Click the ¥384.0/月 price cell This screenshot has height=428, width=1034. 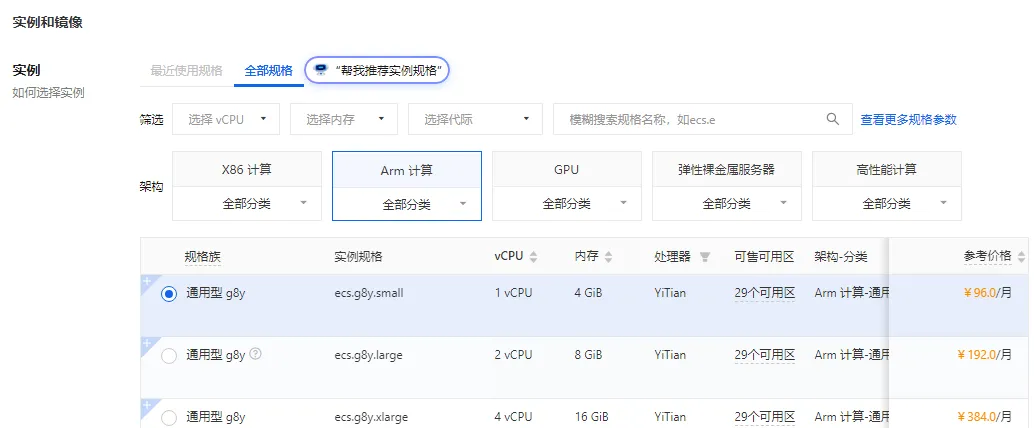984,417
